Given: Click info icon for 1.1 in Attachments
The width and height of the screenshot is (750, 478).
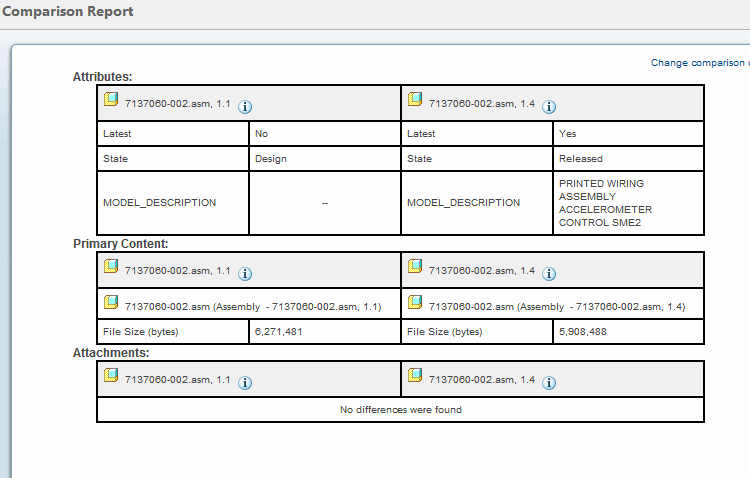Looking at the screenshot, I should point(245,383).
